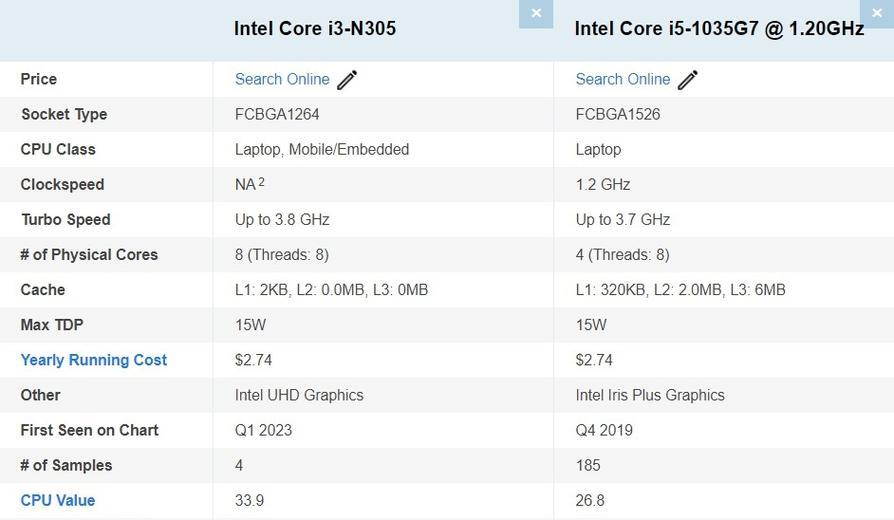Click the Intel Iris Plus Graphics cell

pyautogui.click(x=650, y=395)
